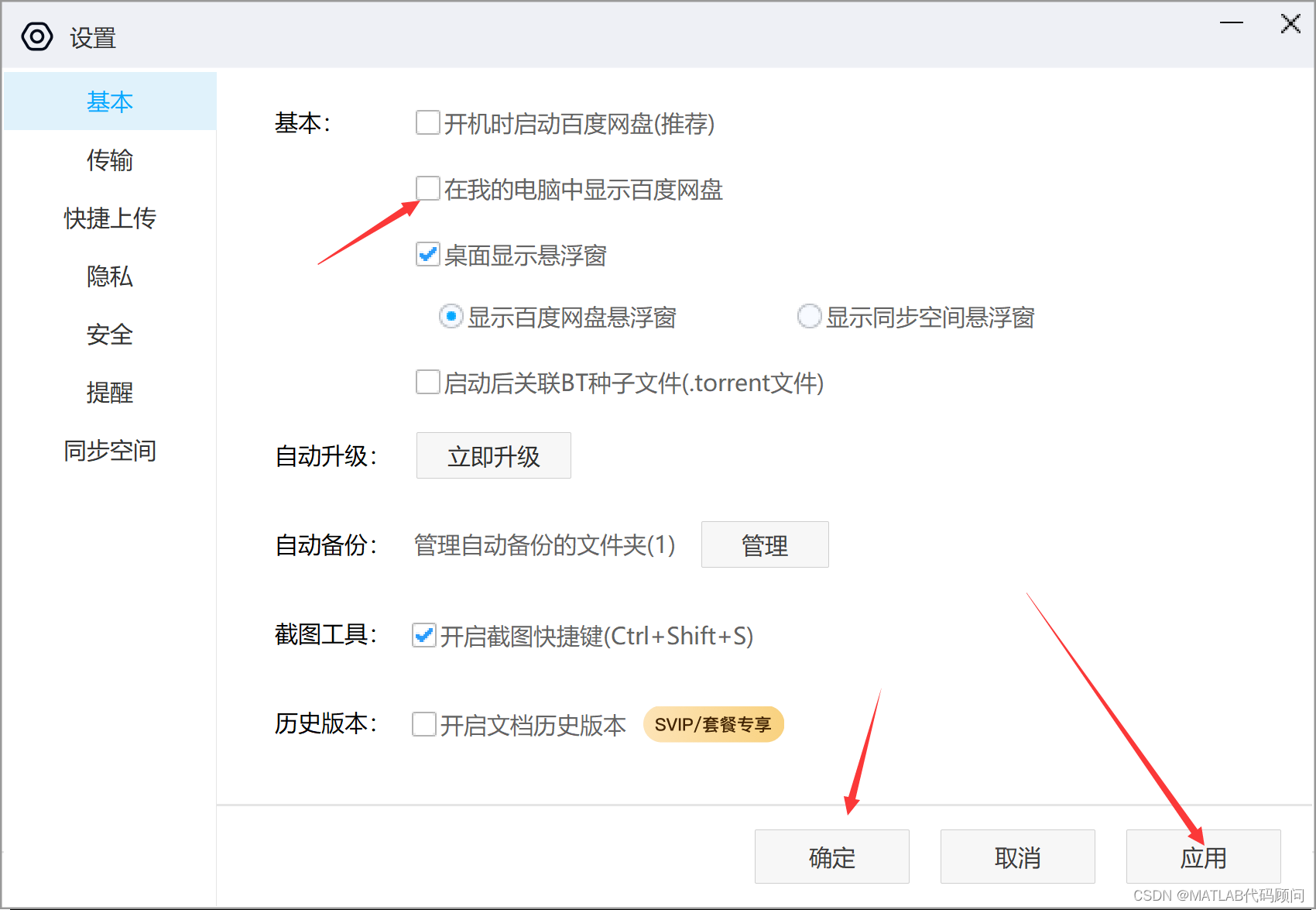
Task: Click 管理 button for auto backup
Action: [765, 544]
